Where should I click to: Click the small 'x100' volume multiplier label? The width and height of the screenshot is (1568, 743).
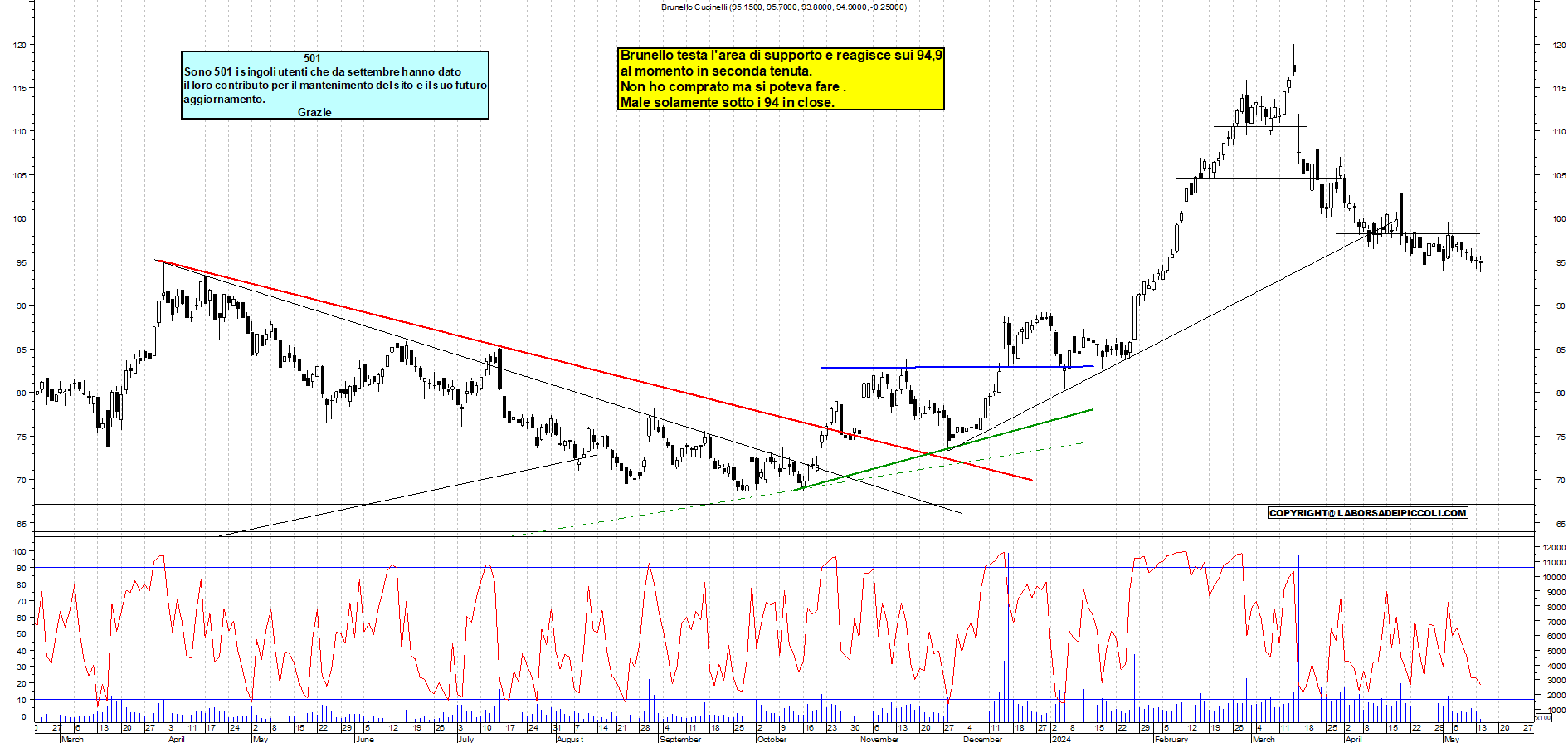(x=1543, y=717)
